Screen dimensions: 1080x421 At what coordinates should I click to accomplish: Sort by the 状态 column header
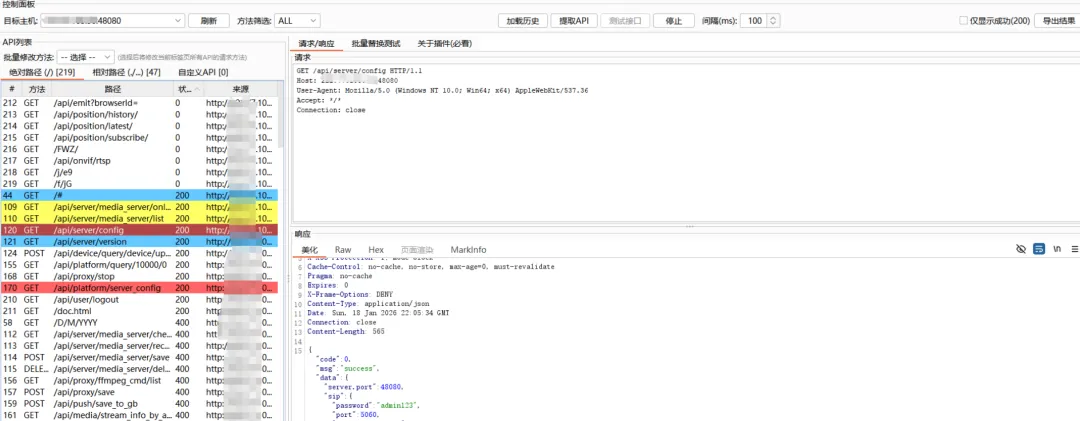pyautogui.click(x=187, y=89)
